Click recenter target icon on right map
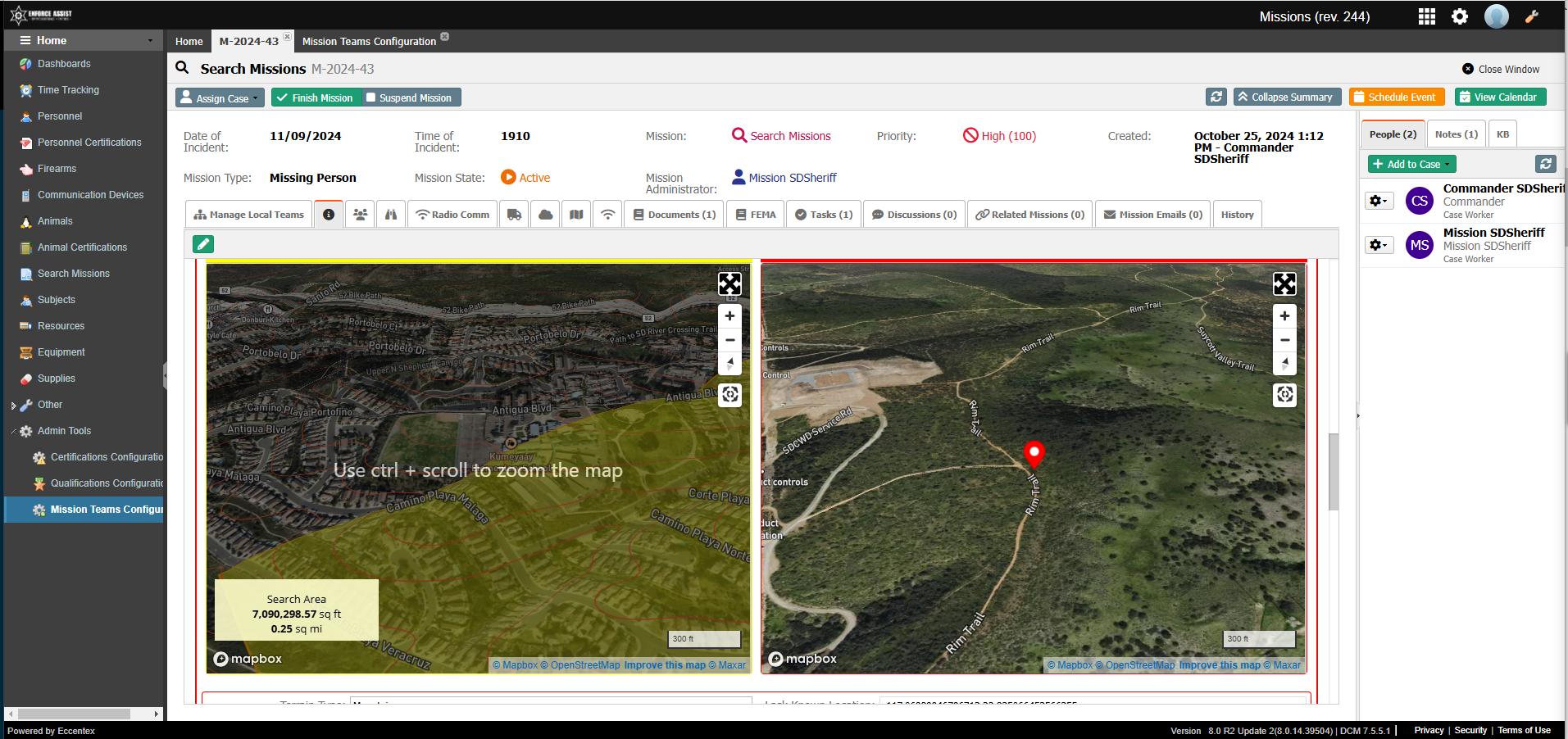This screenshot has width=1568, height=739. 1284,395
